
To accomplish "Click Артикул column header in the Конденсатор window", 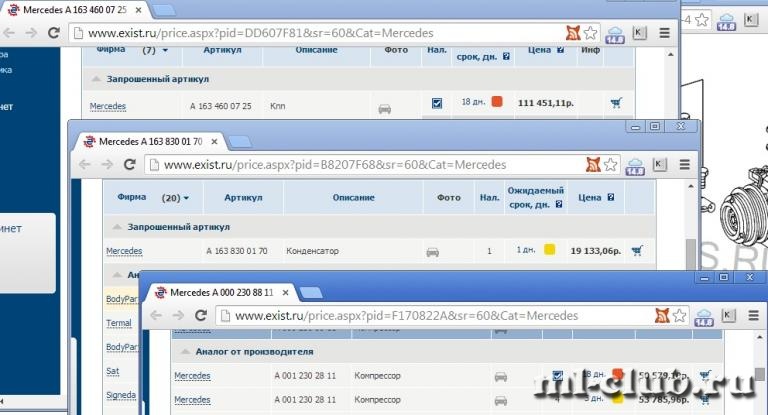I will [x=243, y=198].
